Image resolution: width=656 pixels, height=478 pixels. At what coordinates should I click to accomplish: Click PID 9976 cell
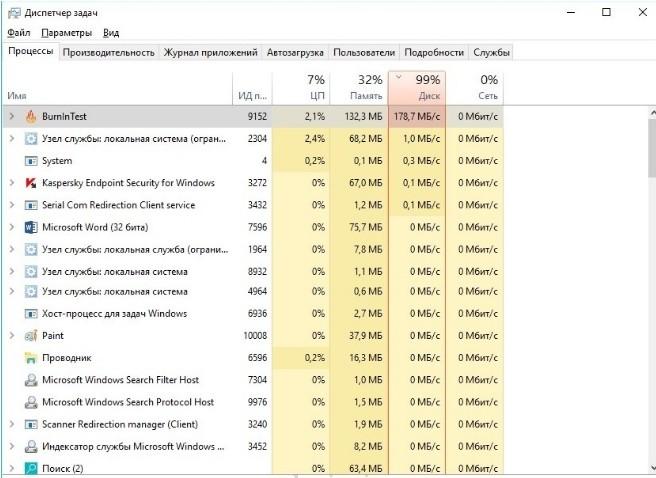tap(257, 402)
